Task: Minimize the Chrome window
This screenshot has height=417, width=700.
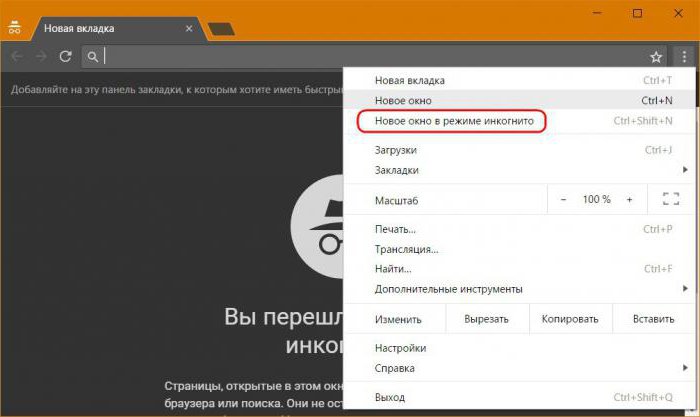Action: 597,13
